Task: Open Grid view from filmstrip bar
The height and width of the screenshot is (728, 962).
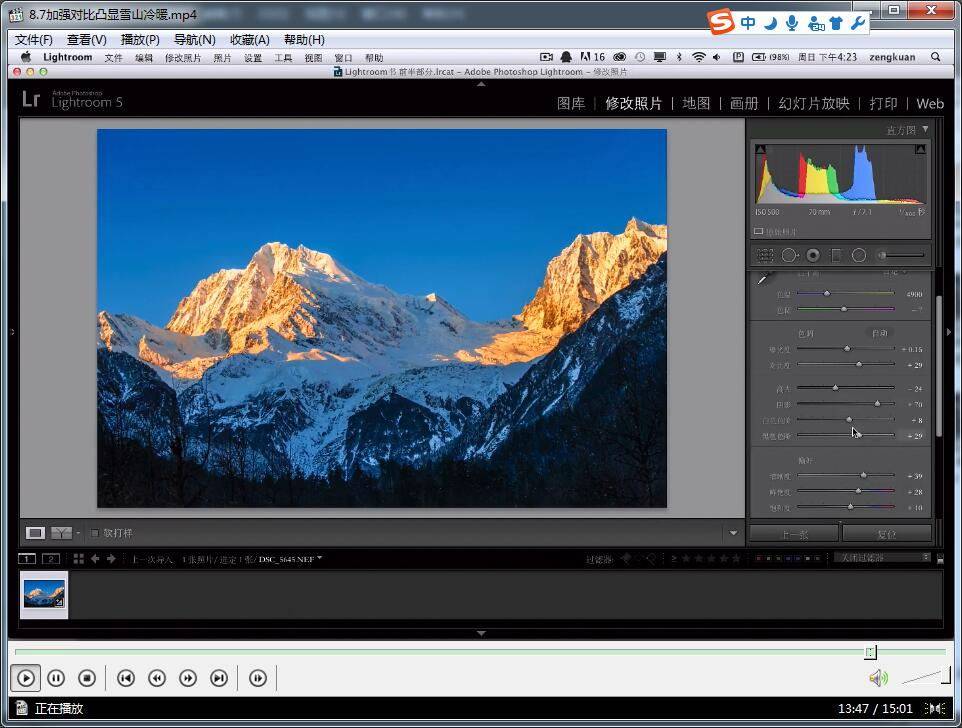Action: click(79, 559)
